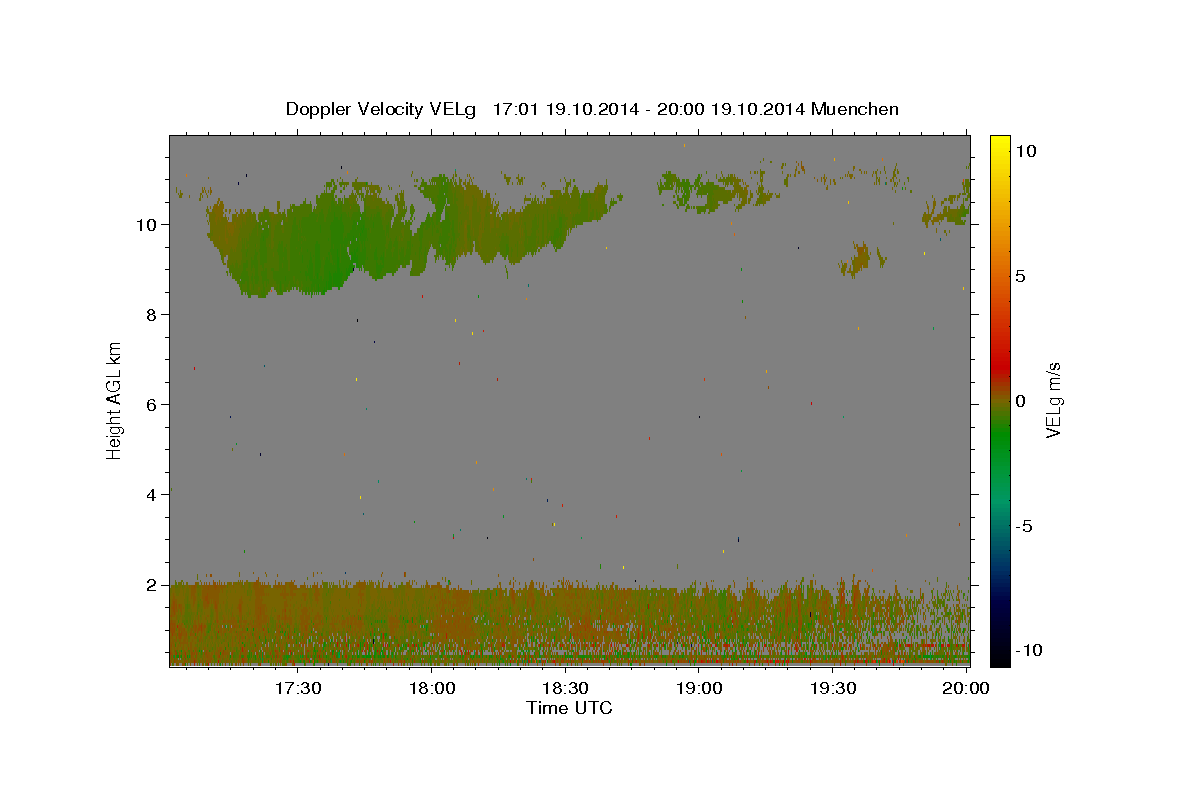This screenshot has width=1200, height=800.
Task: Click the "Height AGL km" axis label
Action: coord(115,400)
